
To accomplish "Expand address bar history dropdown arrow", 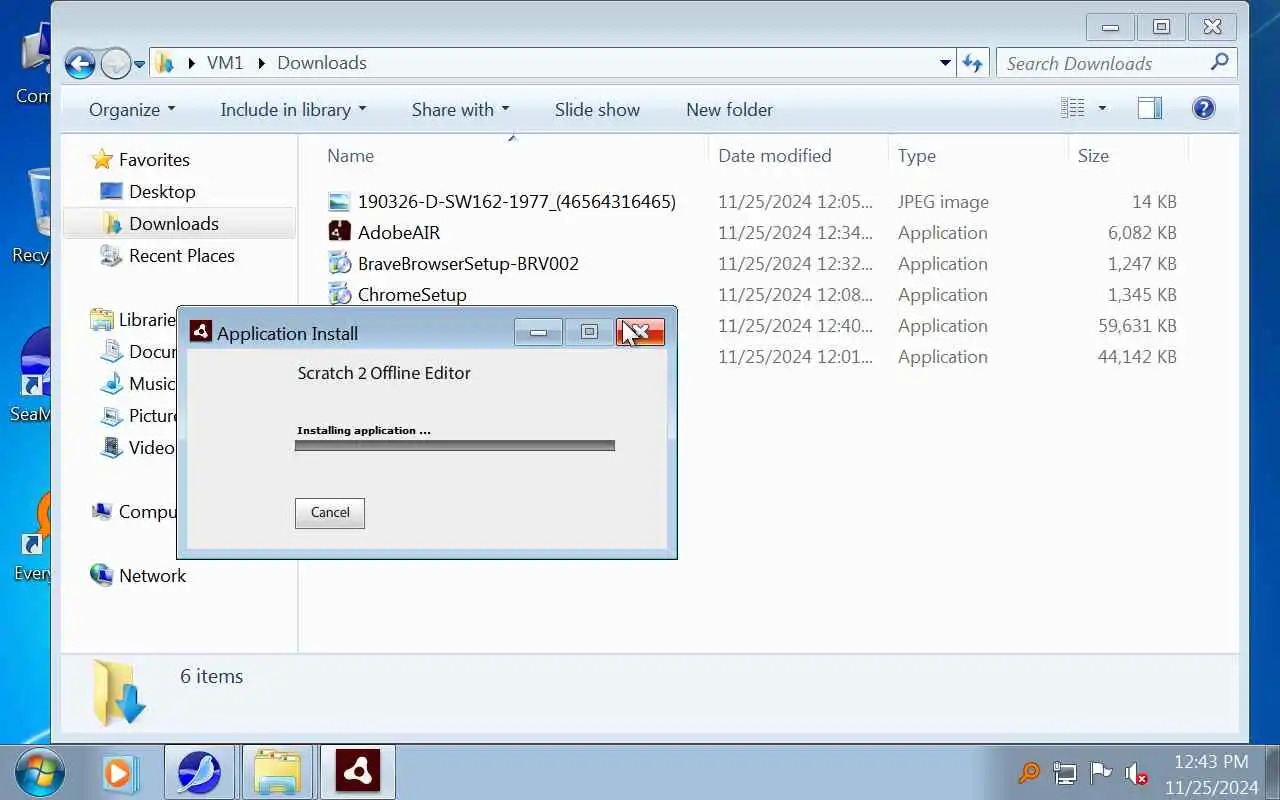I will click(x=945, y=63).
